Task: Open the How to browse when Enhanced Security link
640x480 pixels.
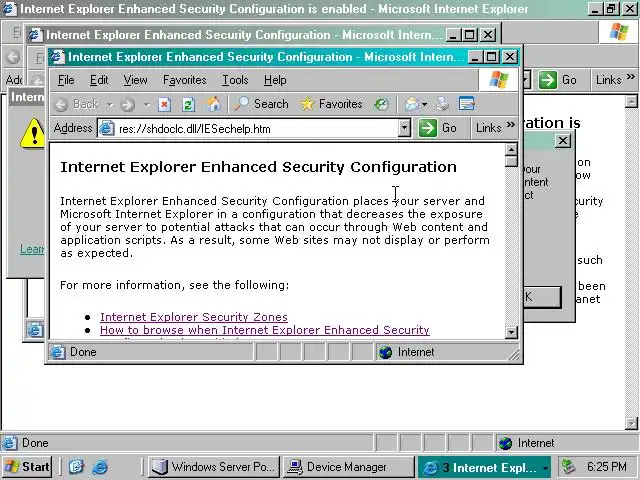Action: coord(265,330)
